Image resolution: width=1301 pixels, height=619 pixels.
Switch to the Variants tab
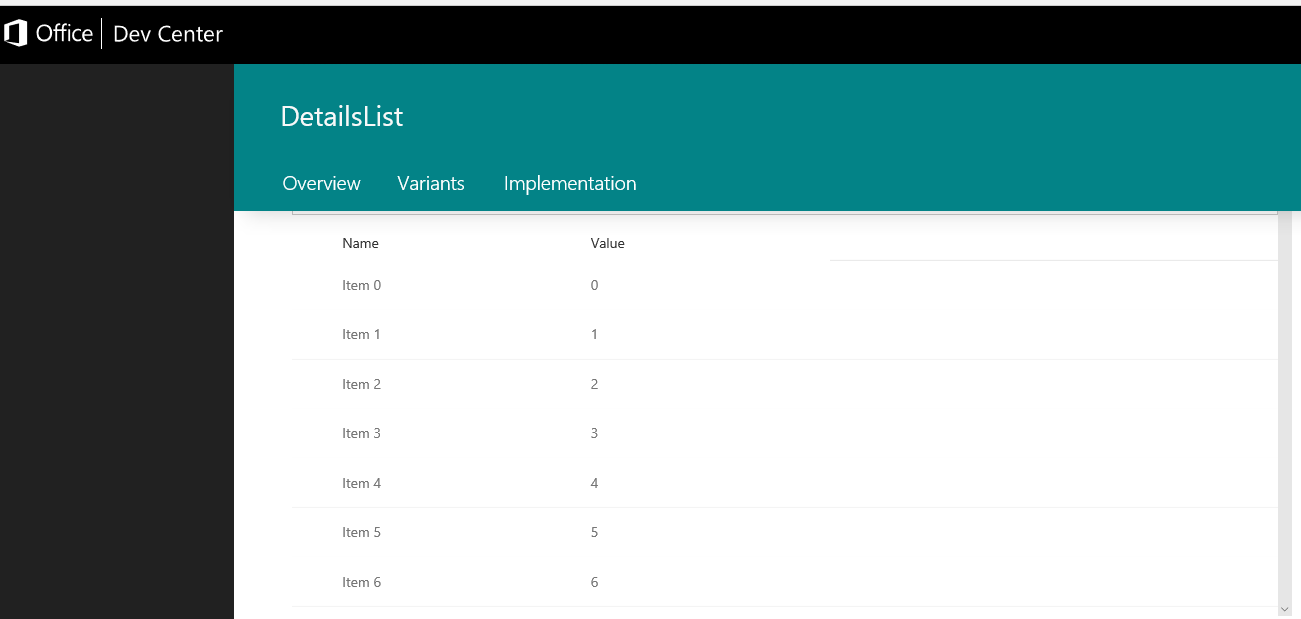pos(431,183)
